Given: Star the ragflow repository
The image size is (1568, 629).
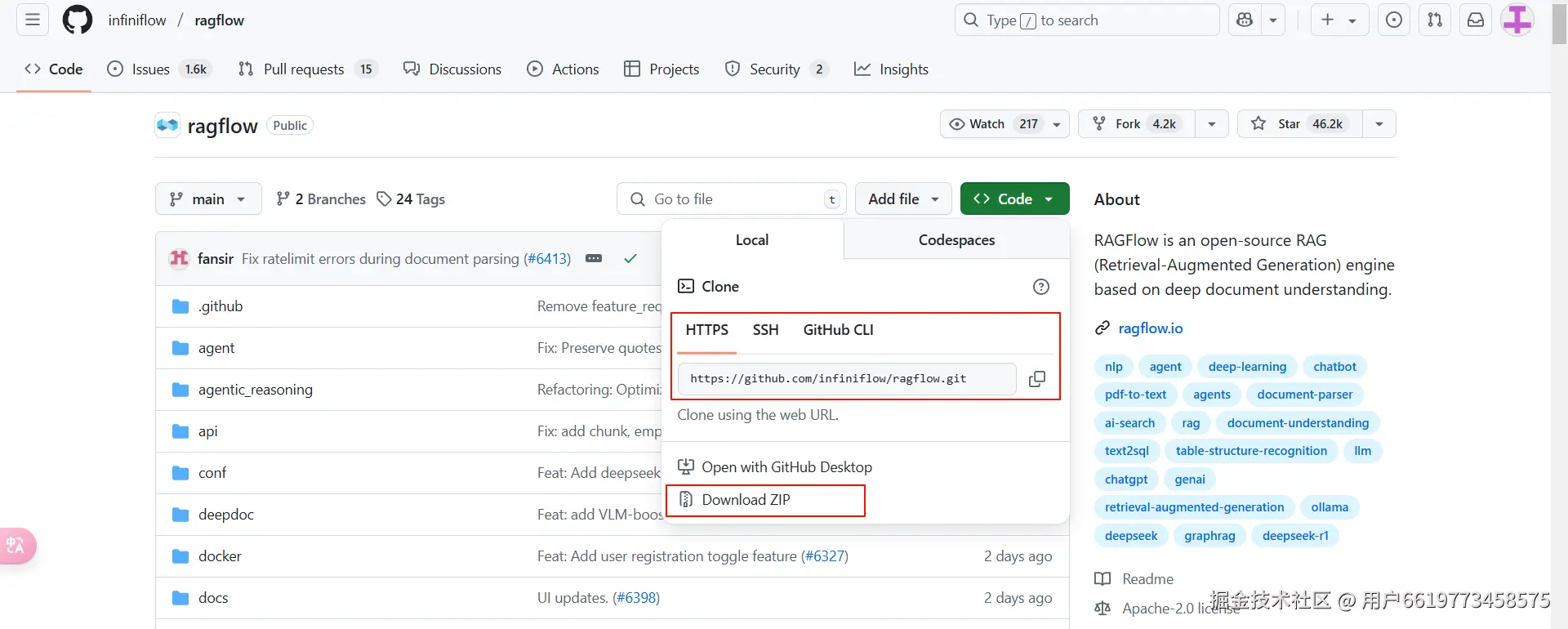Looking at the screenshot, I should pos(1299,124).
